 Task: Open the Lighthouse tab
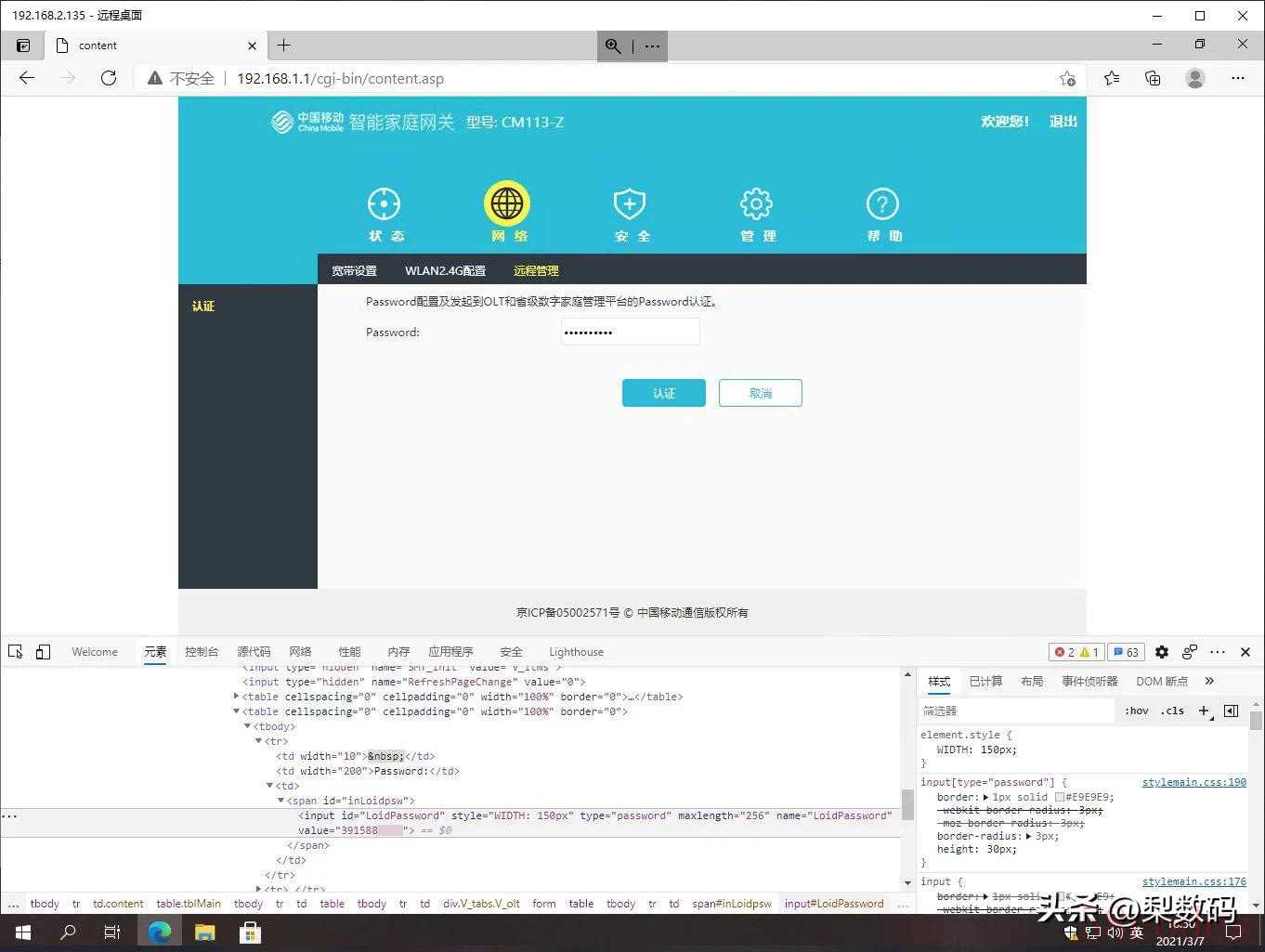pyautogui.click(x=576, y=652)
